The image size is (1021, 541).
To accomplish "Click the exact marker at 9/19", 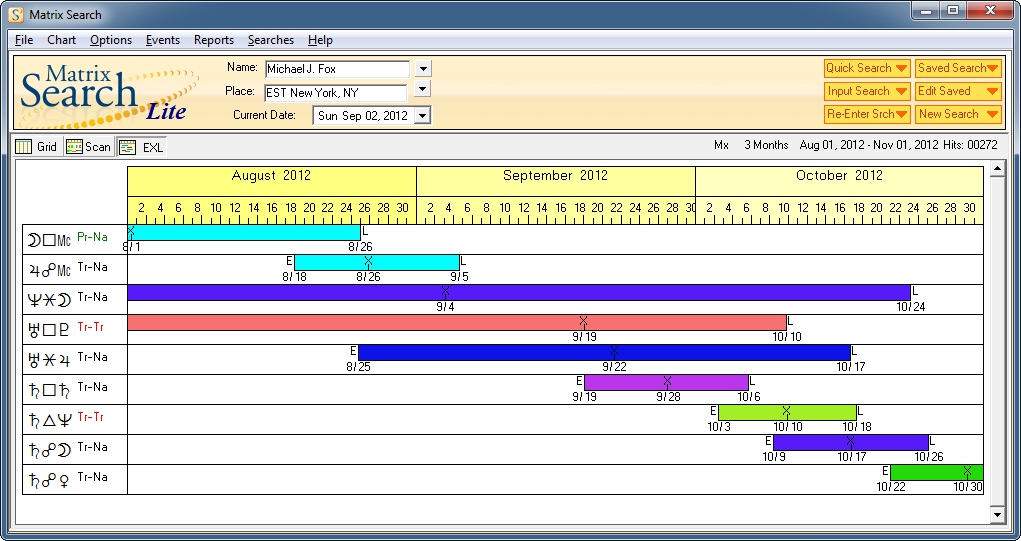I will pos(583,320).
